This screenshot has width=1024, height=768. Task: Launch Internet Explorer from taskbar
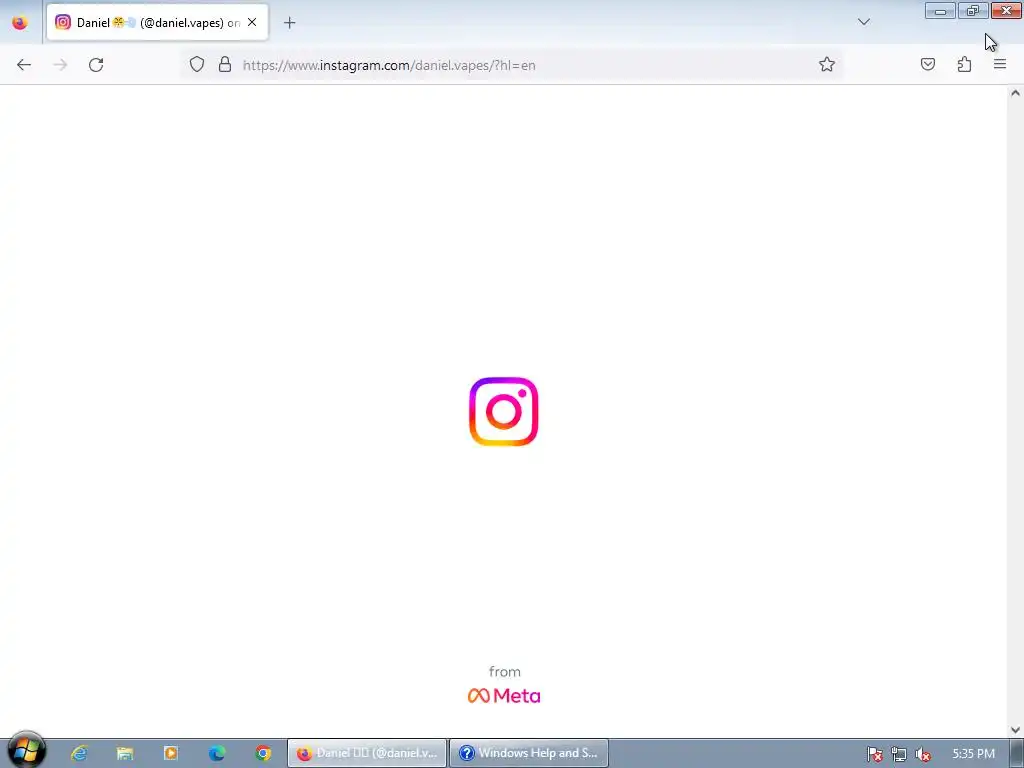click(x=80, y=753)
